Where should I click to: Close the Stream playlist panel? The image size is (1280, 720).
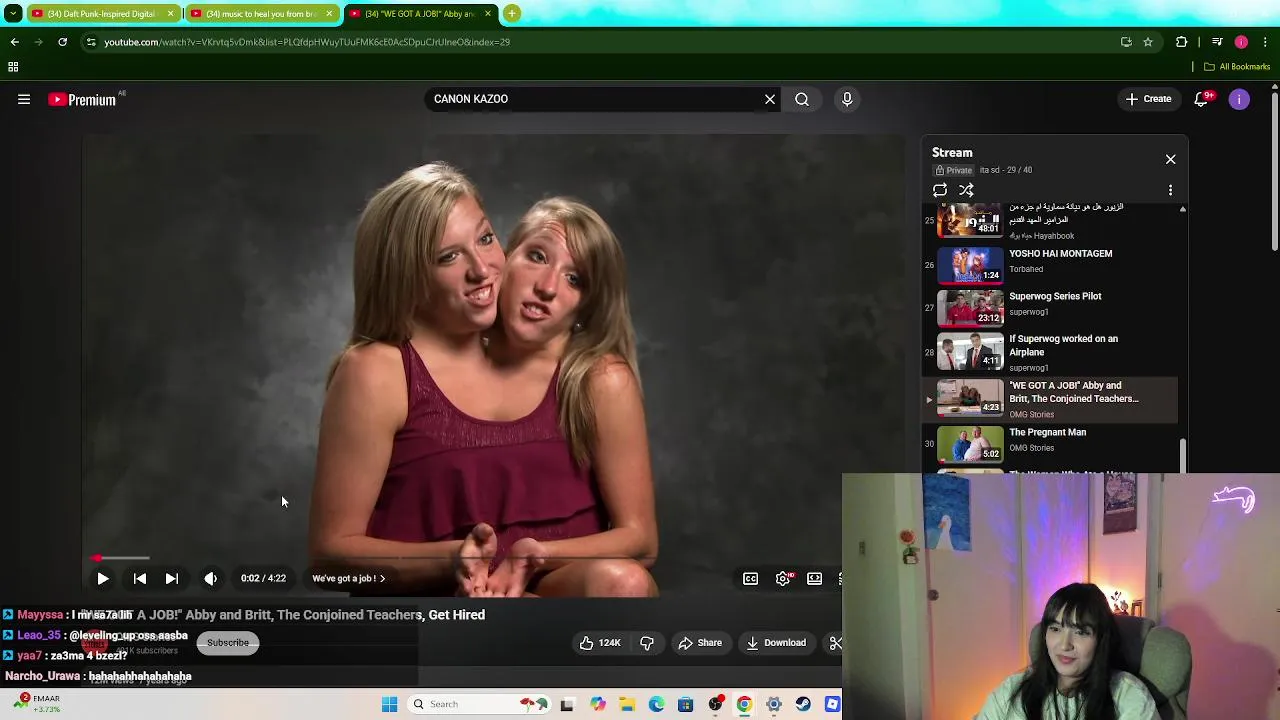(x=1170, y=159)
